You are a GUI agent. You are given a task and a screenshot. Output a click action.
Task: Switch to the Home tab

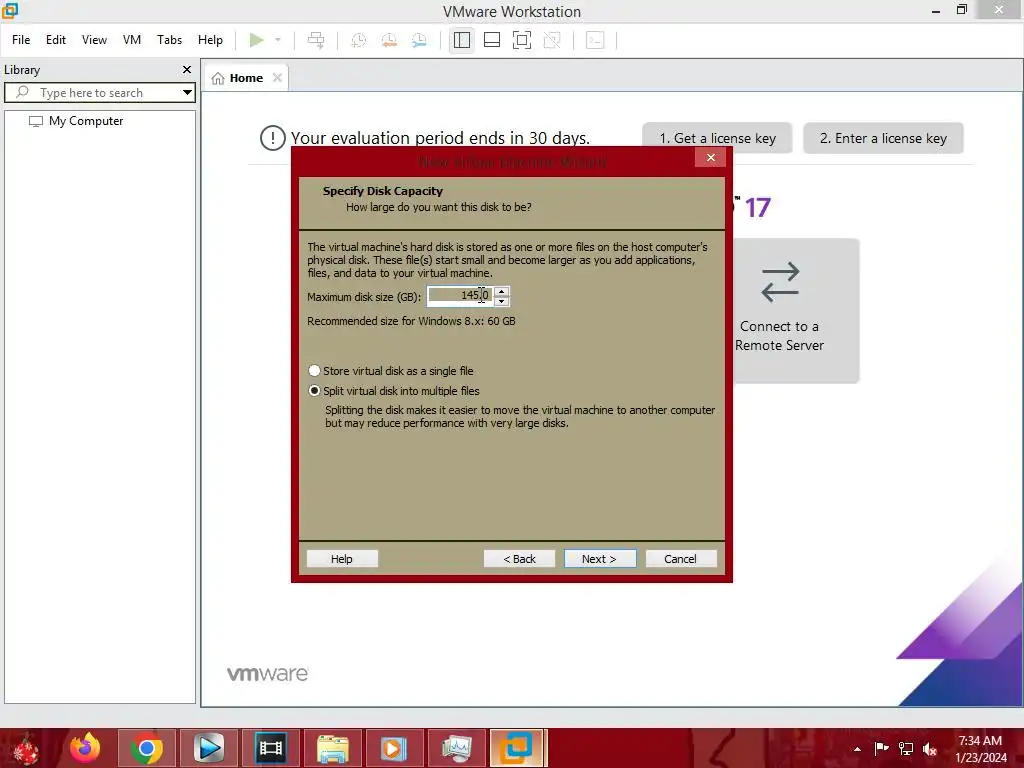(x=246, y=78)
